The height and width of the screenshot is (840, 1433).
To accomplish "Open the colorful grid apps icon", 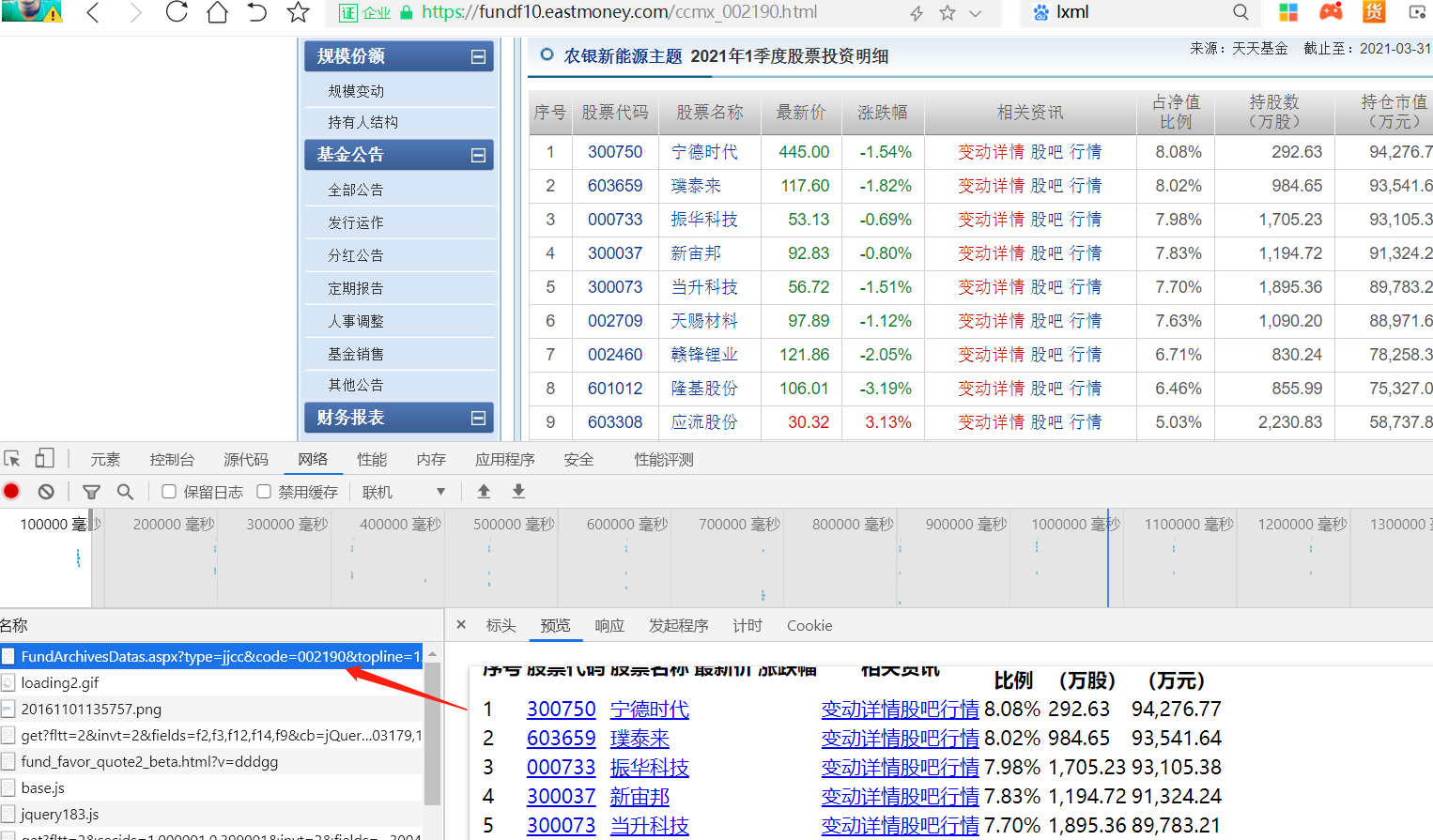I will [x=1288, y=12].
